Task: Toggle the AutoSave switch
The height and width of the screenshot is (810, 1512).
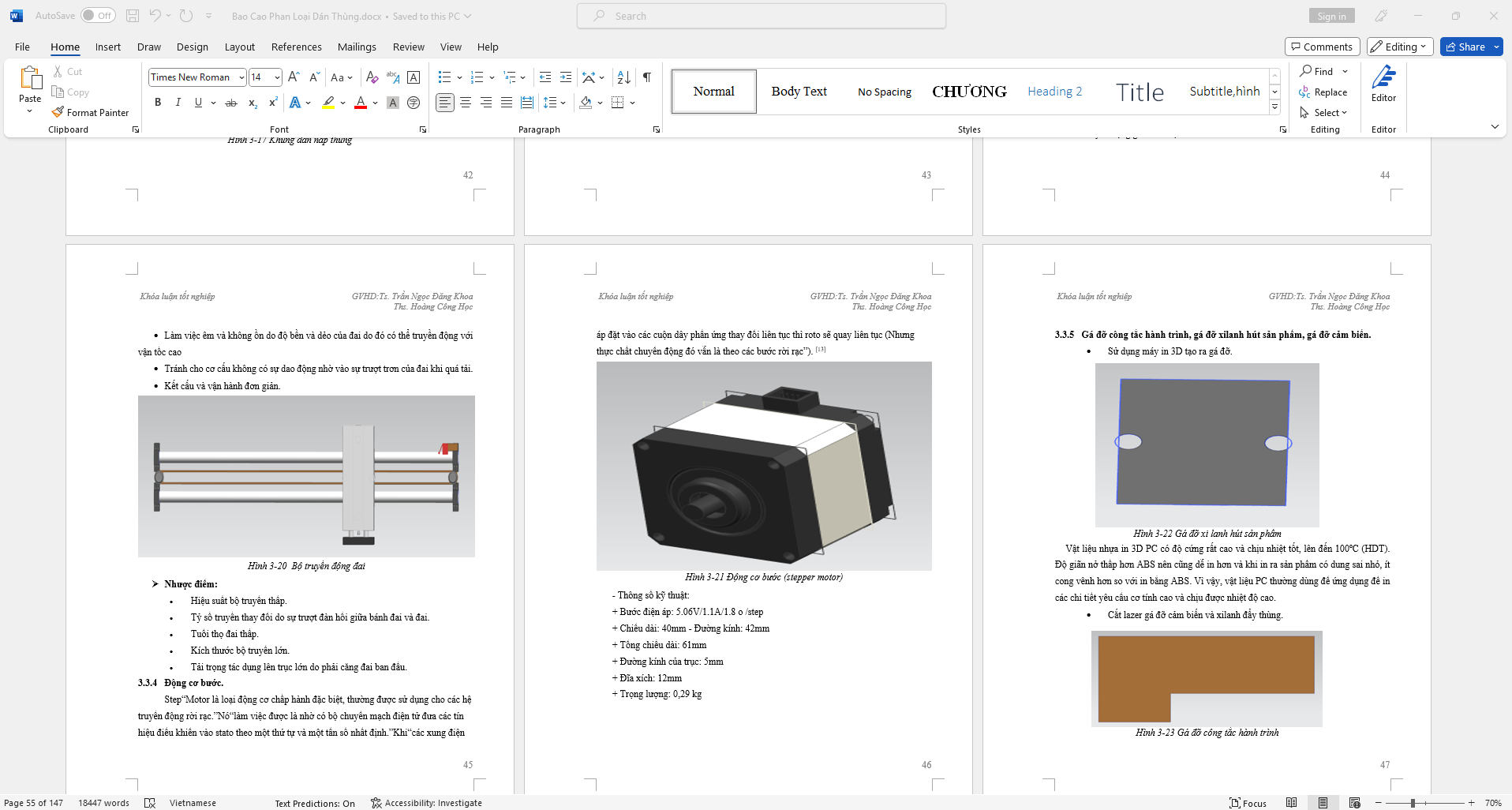Action: (98, 16)
